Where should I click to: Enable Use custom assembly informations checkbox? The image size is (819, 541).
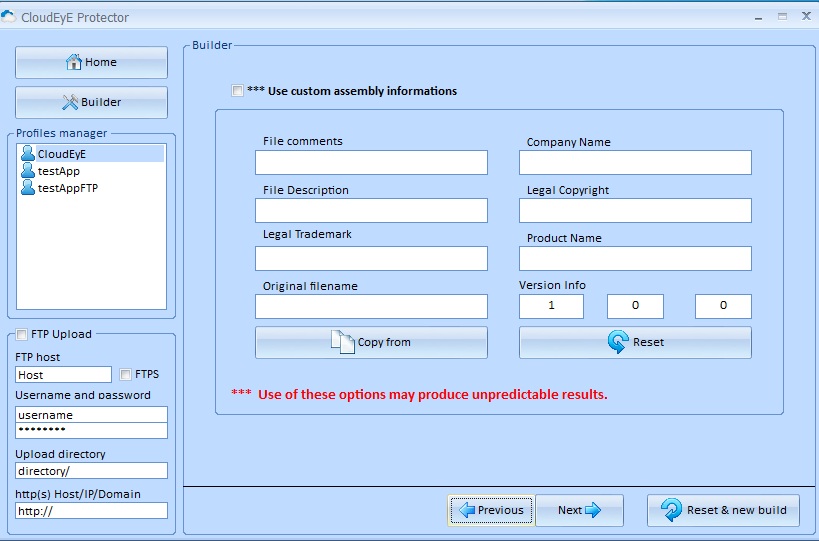tap(237, 90)
